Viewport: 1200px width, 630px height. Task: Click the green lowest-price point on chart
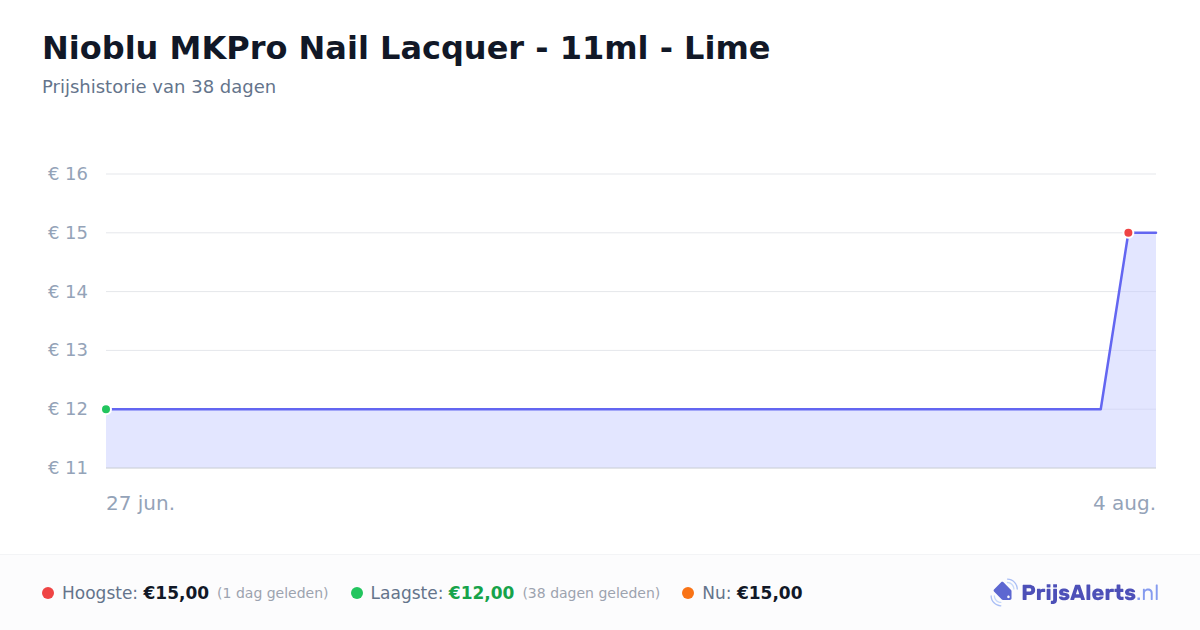[x=106, y=409]
